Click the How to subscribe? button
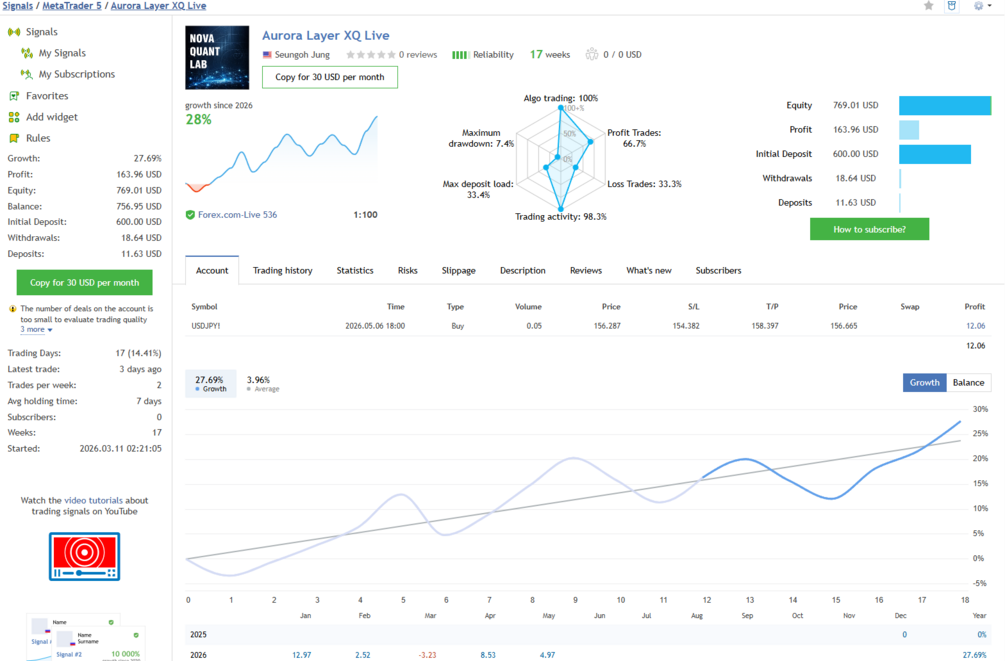This screenshot has height=661, width=1005. click(x=869, y=230)
